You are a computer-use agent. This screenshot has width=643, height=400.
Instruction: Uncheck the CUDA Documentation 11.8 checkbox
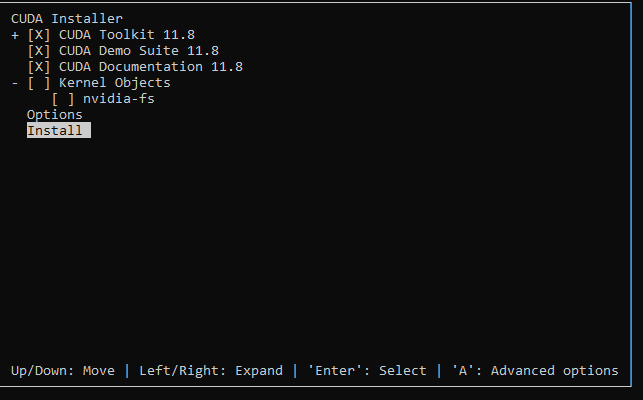39,67
